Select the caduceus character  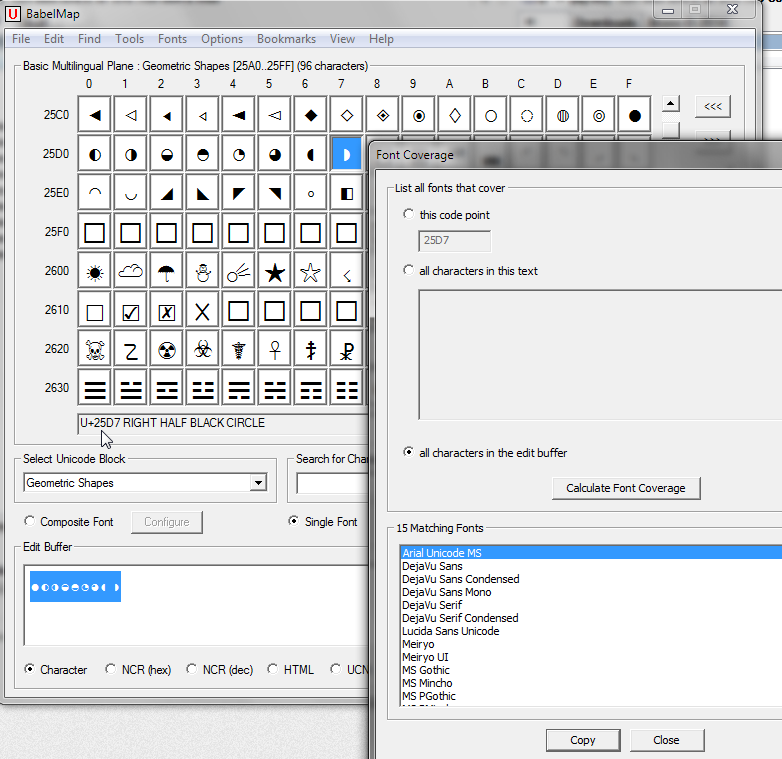pos(238,350)
